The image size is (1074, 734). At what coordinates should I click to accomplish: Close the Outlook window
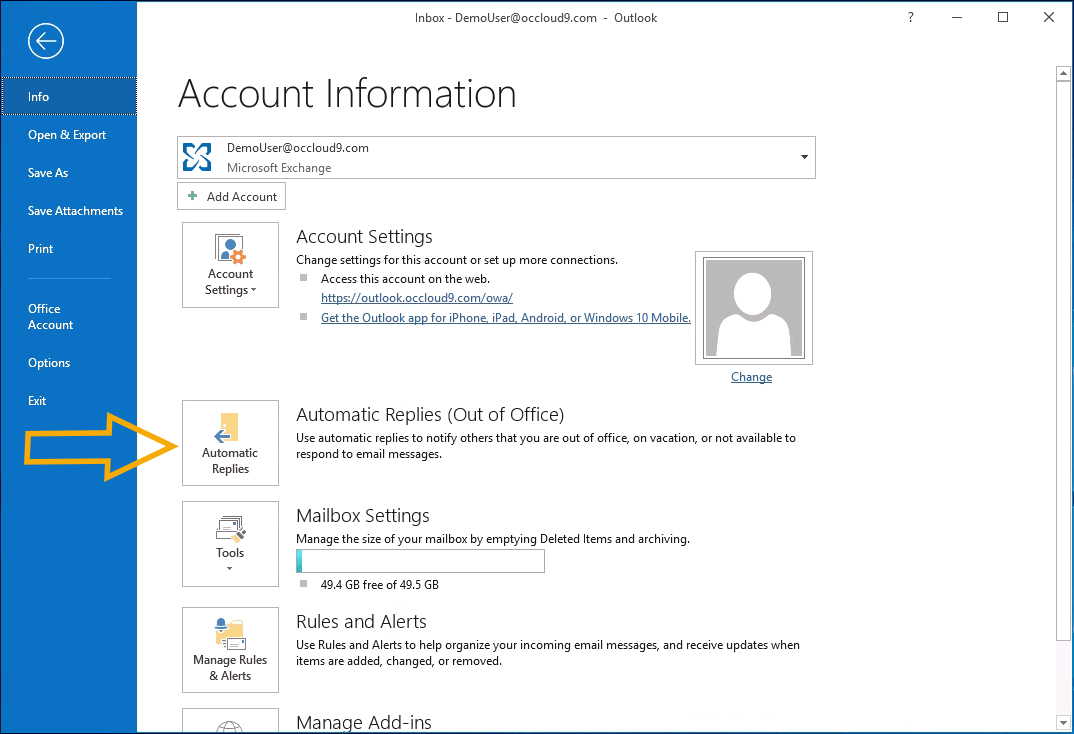pos(1049,18)
